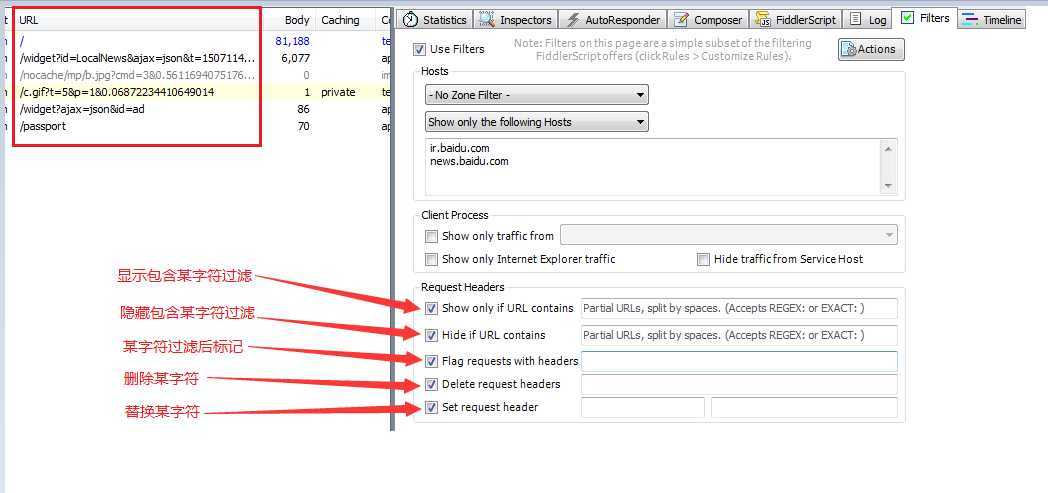The width and height of the screenshot is (1048, 493).
Task: Switch to the Log tab
Action: click(x=868, y=20)
